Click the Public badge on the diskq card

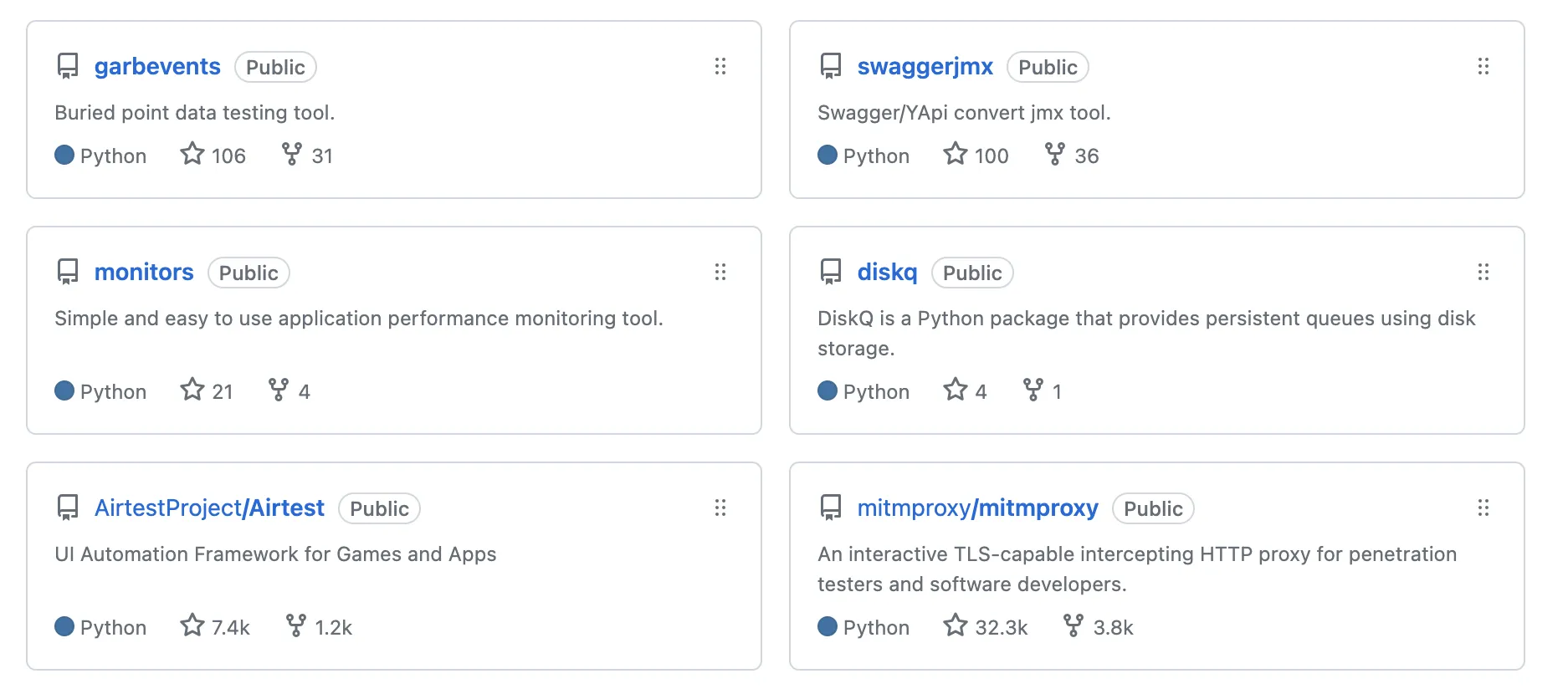pyautogui.click(x=972, y=273)
